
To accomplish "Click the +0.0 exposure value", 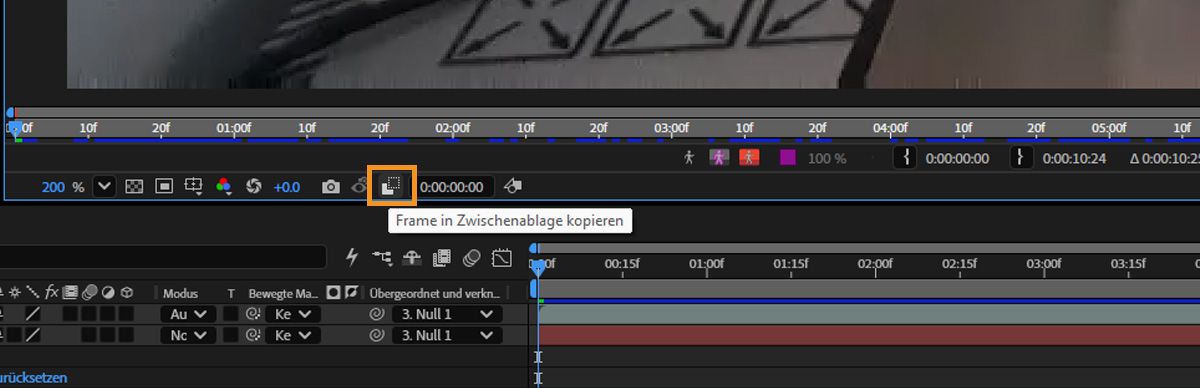I will pos(287,187).
